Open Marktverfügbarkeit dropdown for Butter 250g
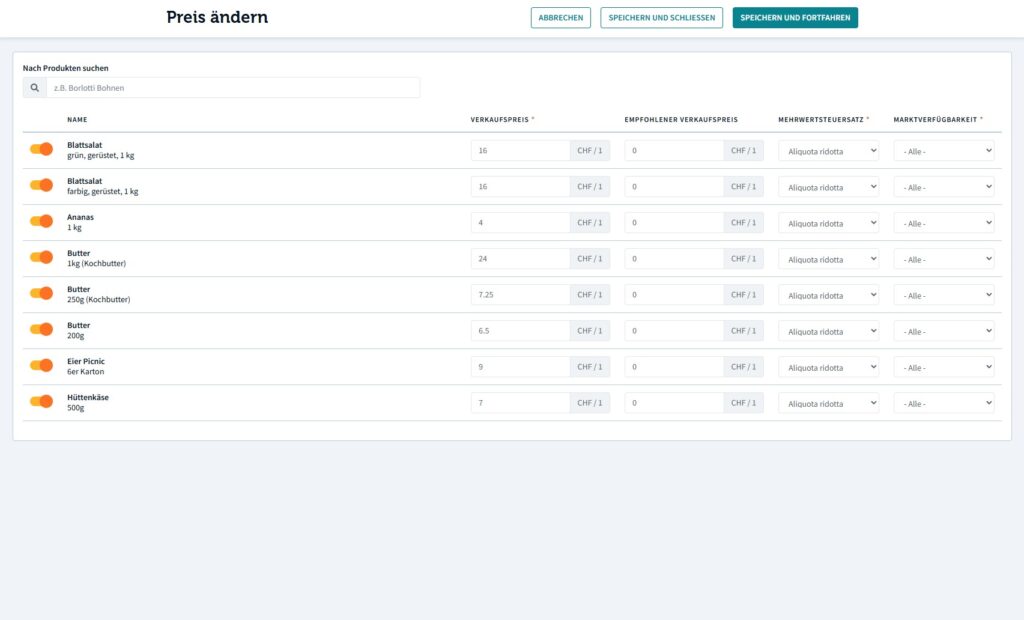This screenshot has width=1024, height=620. coord(943,295)
